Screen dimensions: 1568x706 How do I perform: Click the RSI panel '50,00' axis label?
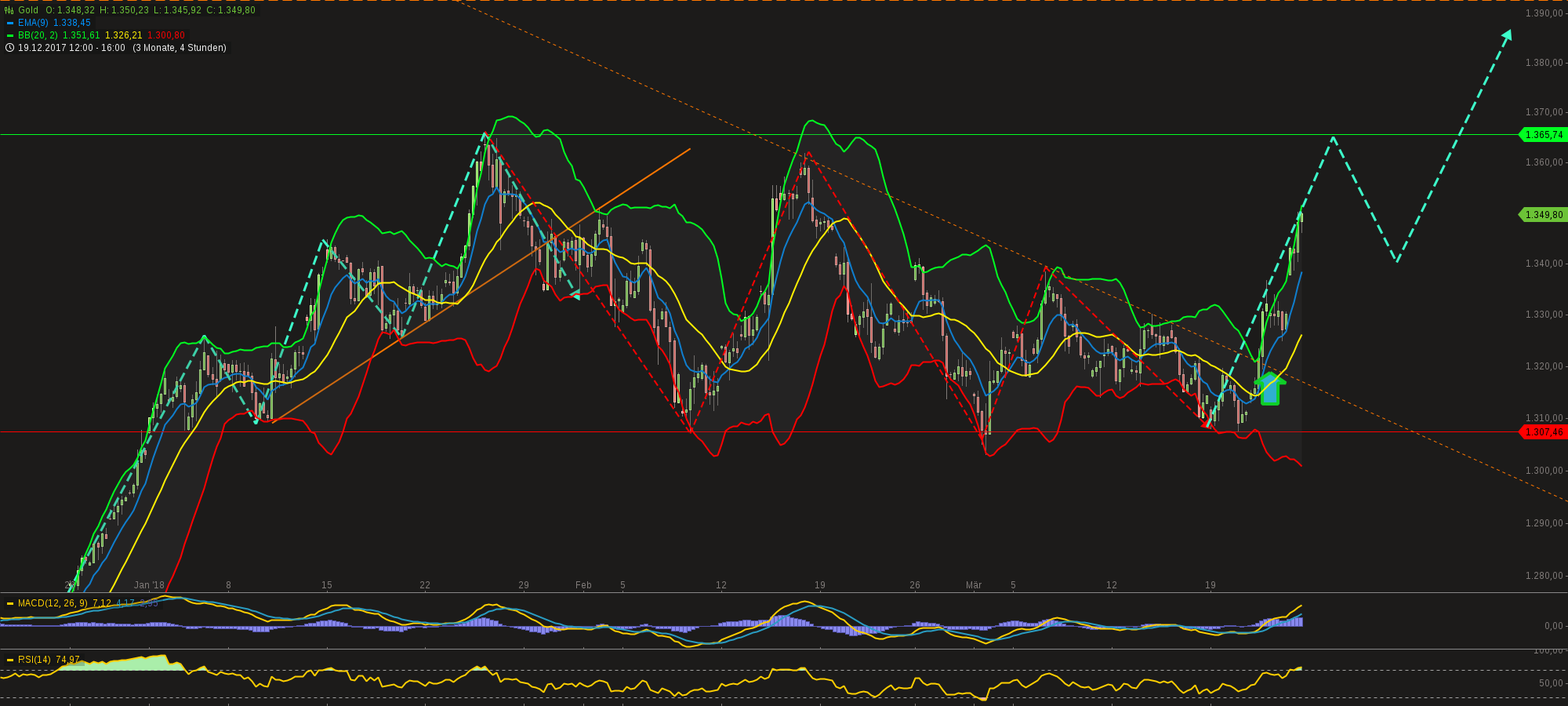[x=1551, y=683]
